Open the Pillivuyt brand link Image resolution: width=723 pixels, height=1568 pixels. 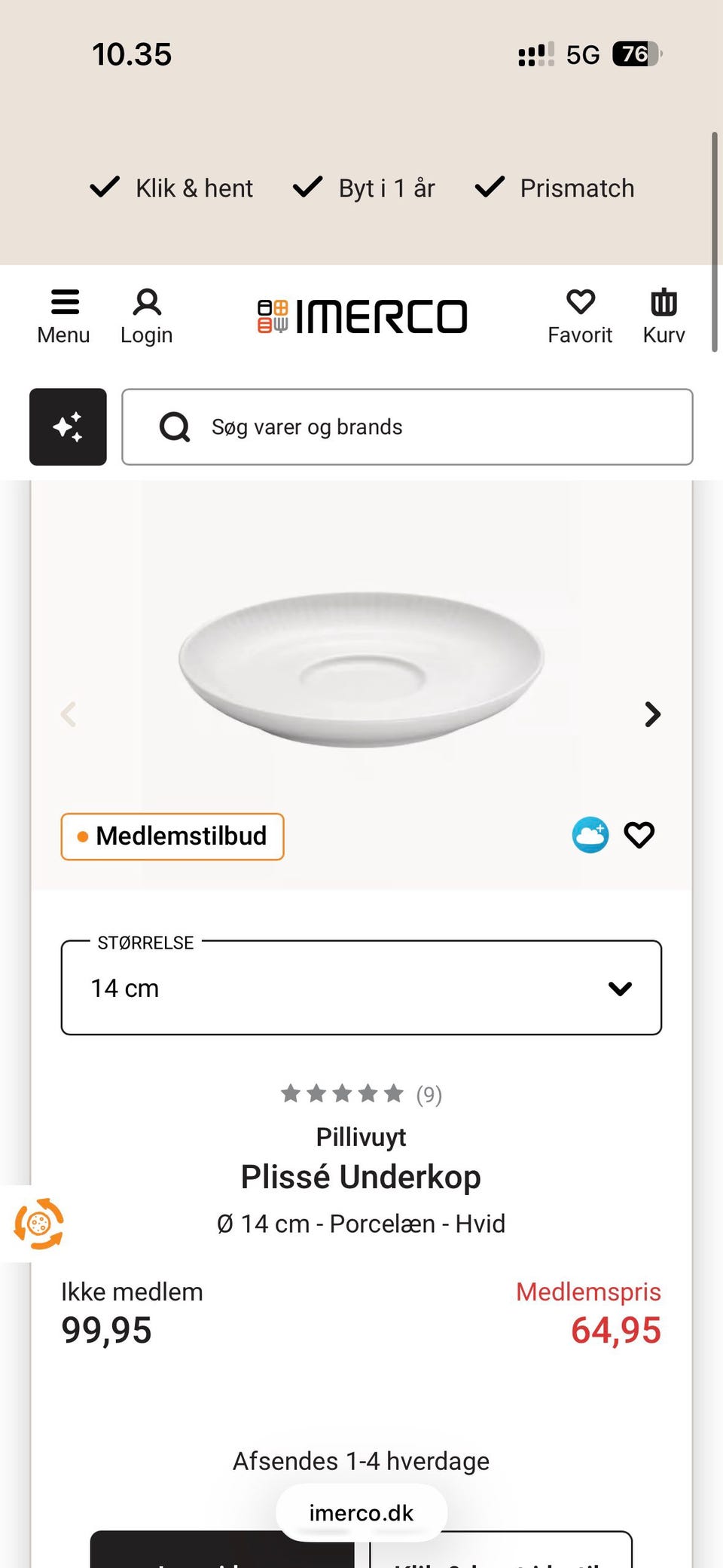361,1136
